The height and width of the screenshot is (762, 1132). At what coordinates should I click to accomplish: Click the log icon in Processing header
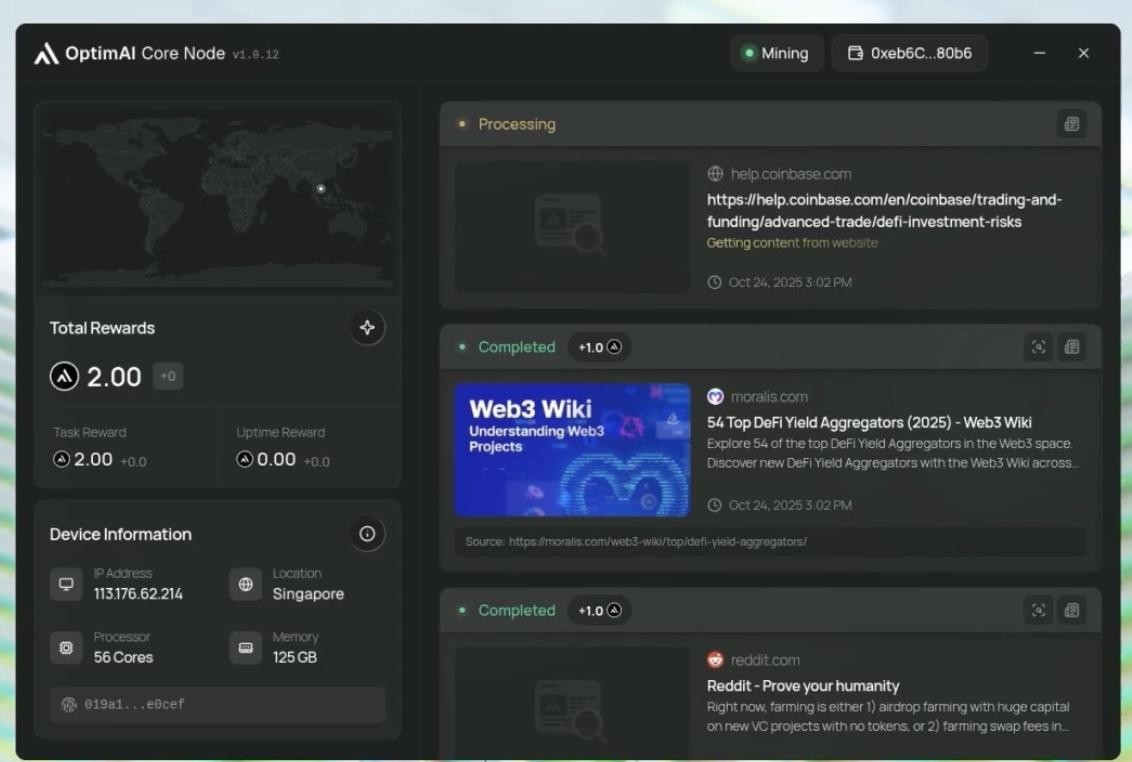click(x=1071, y=124)
